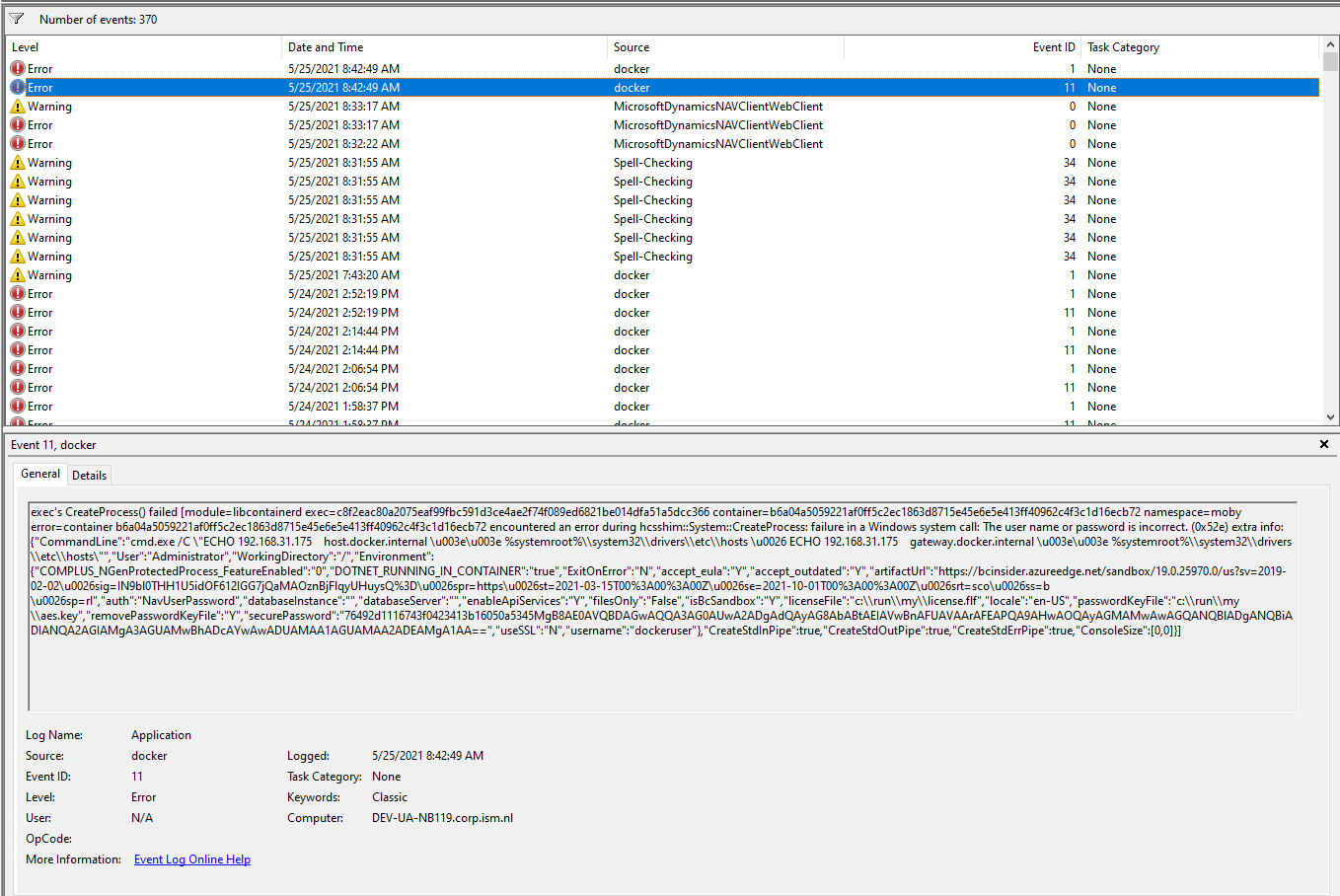The image size is (1340, 896).
Task: Click the error icon on the 1:58:37 PM docker event
Action: (16, 406)
